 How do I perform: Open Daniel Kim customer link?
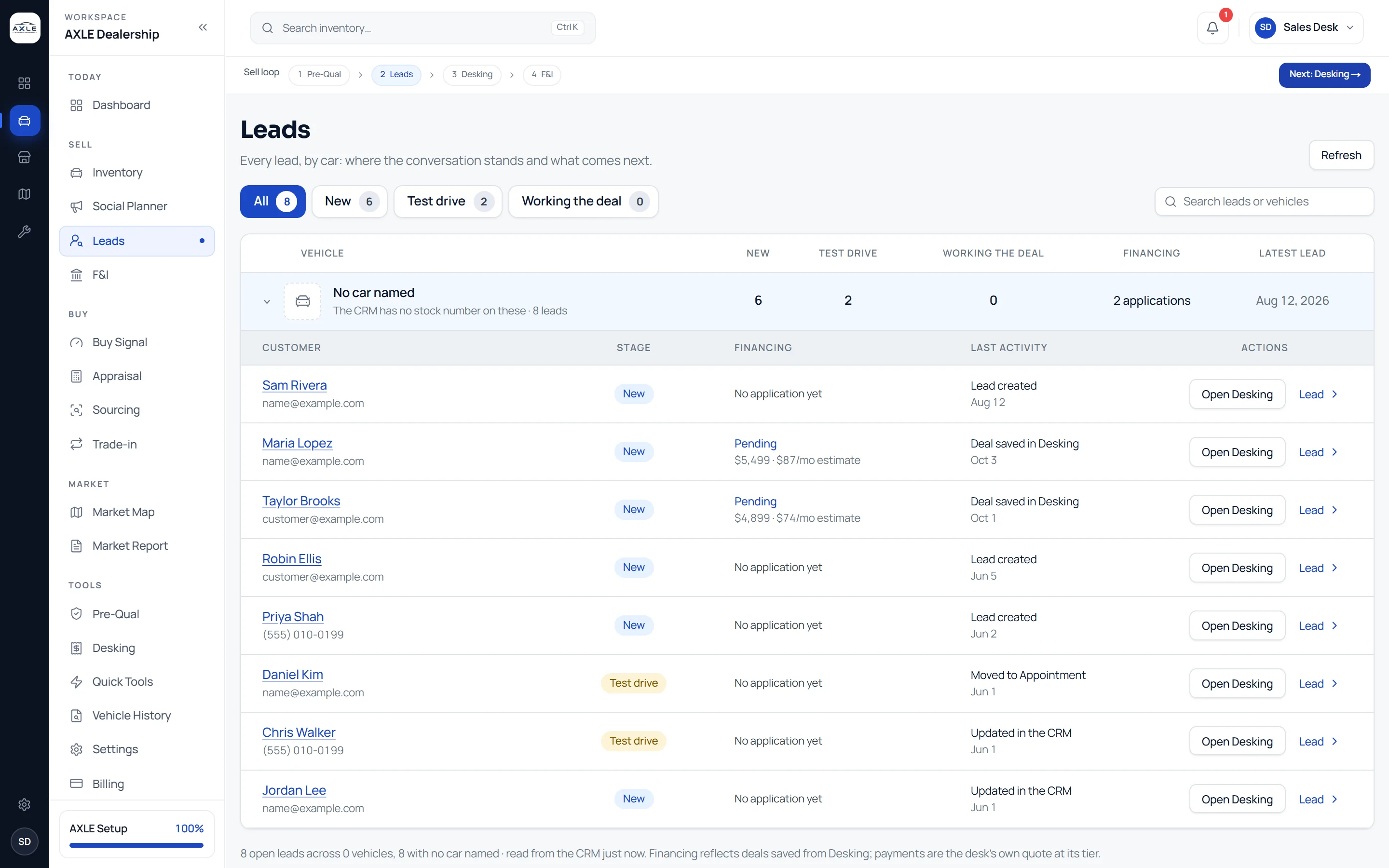292,675
